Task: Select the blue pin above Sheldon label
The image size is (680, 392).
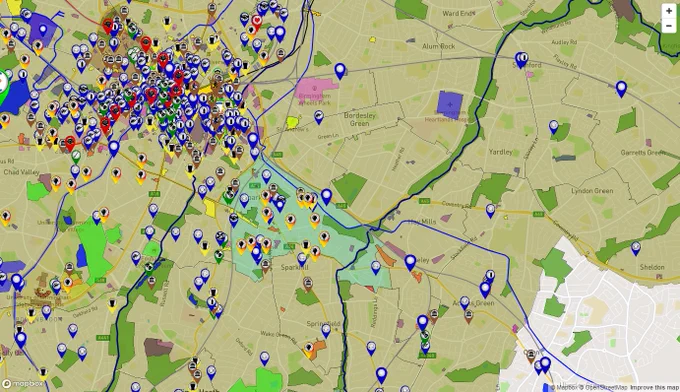Action: coord(636,248)
